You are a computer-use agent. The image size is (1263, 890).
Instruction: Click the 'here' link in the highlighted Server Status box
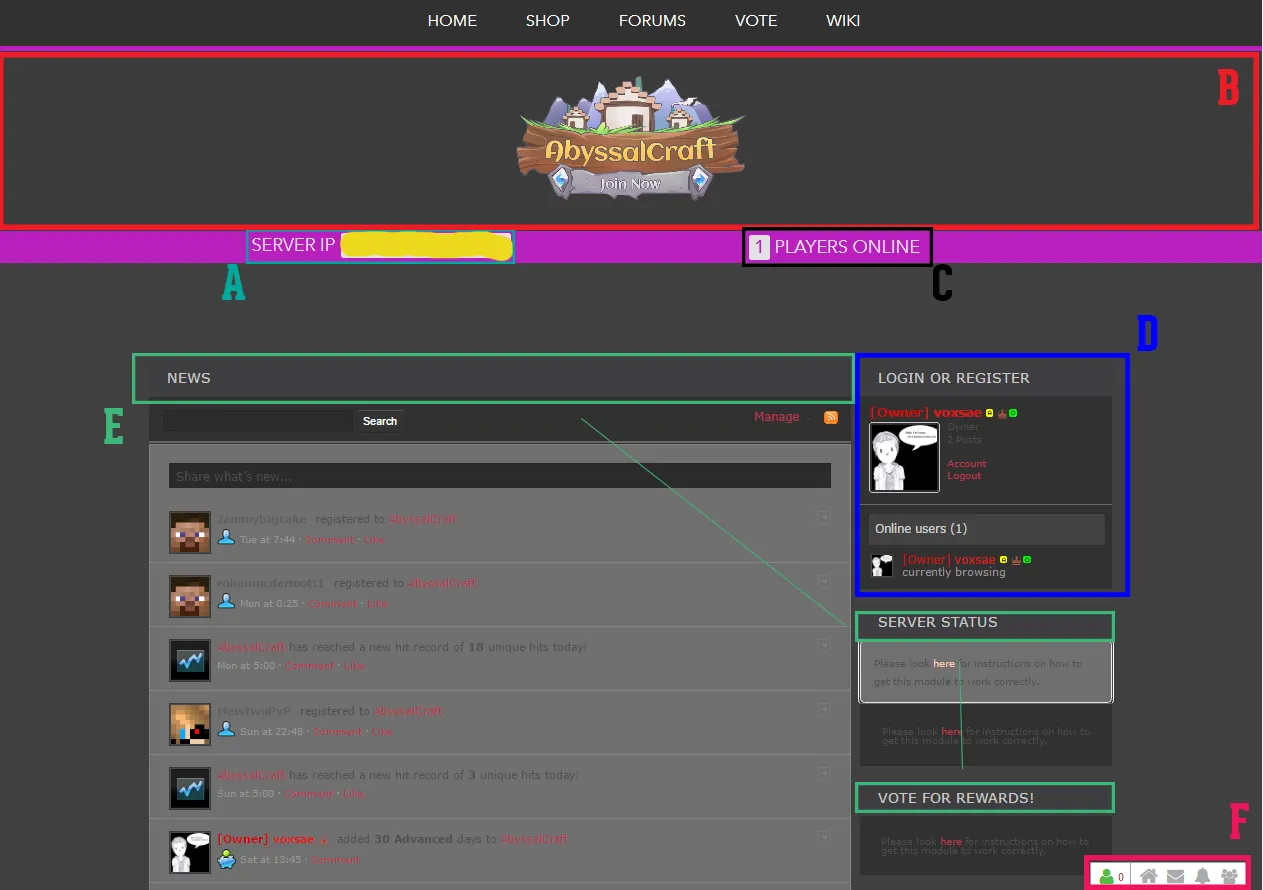pyautogui.click(x=944, y=664)
